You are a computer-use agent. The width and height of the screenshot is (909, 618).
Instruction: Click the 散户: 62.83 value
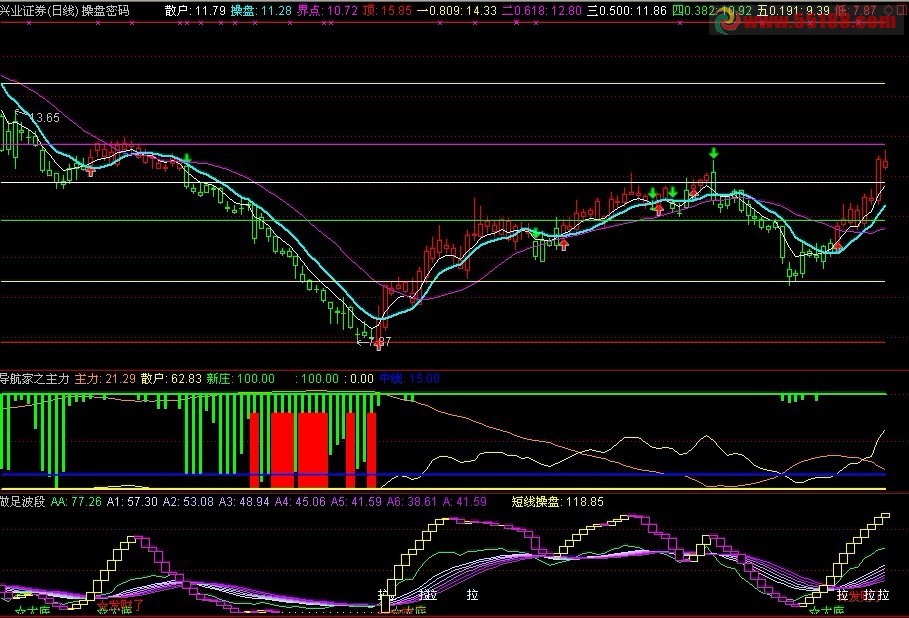coord(171,379)
